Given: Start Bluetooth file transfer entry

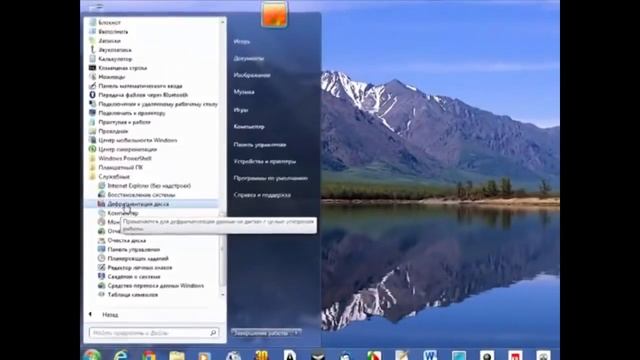Looking at the screenshot, I should 143,95.
